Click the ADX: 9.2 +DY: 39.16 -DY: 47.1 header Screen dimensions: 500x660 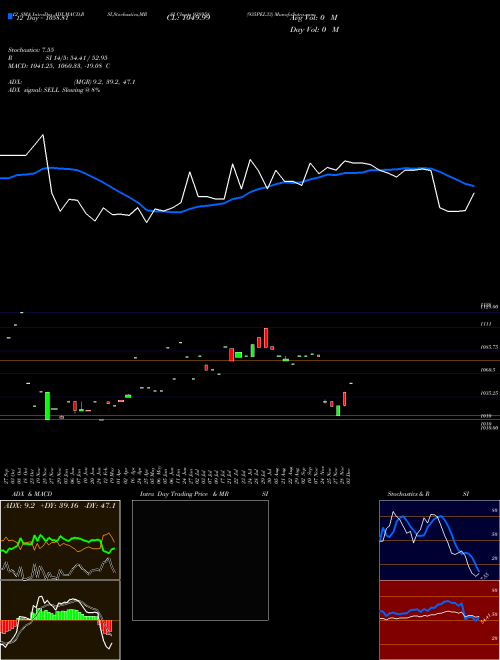point(60,506)
